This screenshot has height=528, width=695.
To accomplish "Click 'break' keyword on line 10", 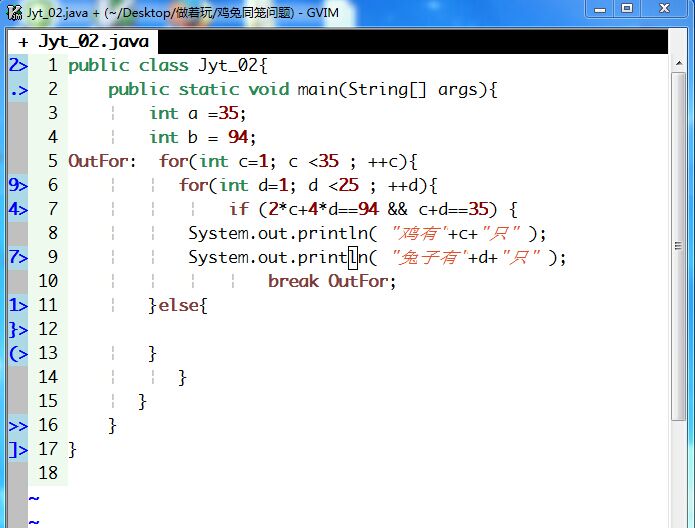I will [x=293, y=282].
